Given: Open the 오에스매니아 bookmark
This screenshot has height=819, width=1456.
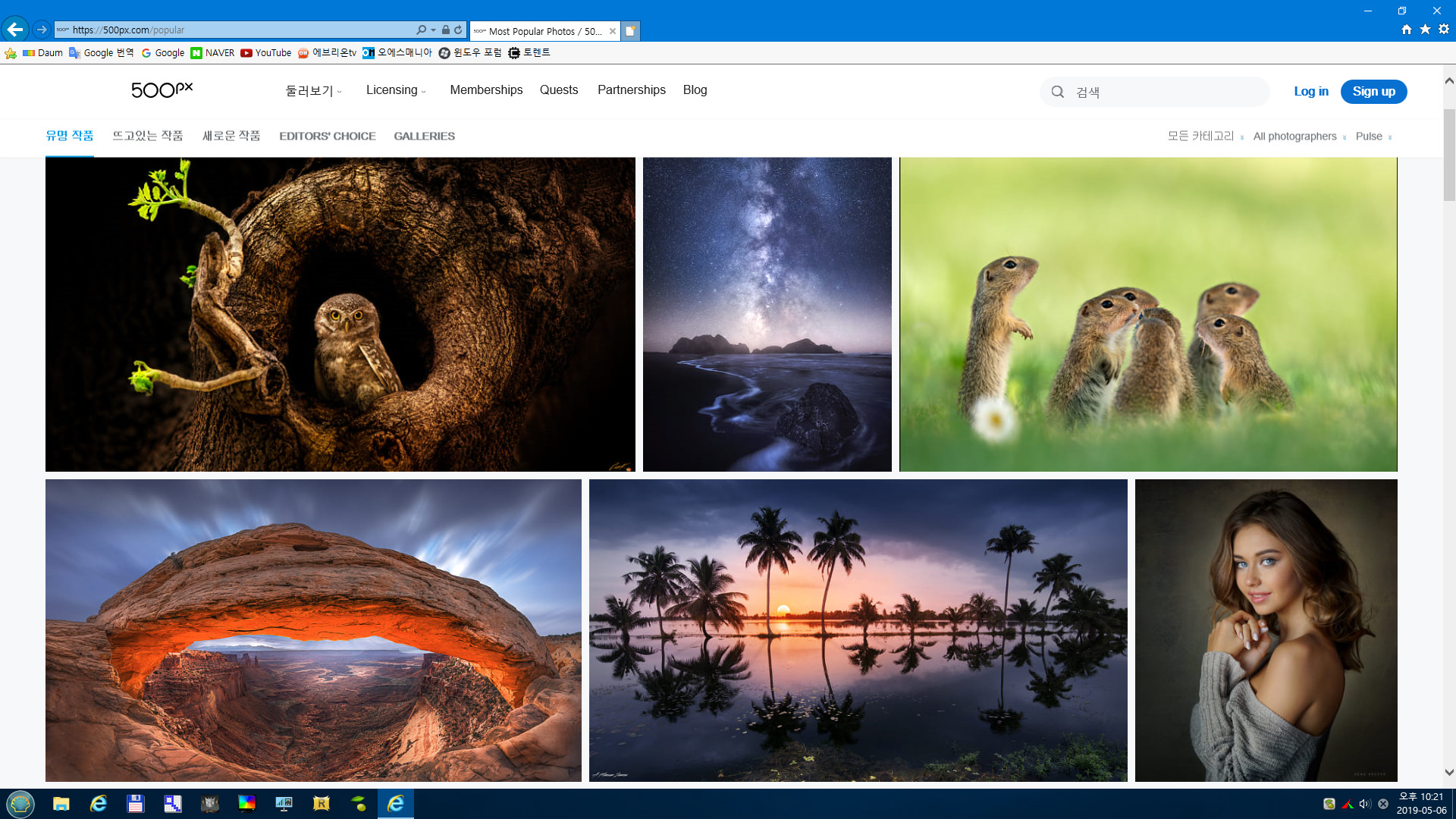Looking at the screenshot, I should click(x=397, y=53).
